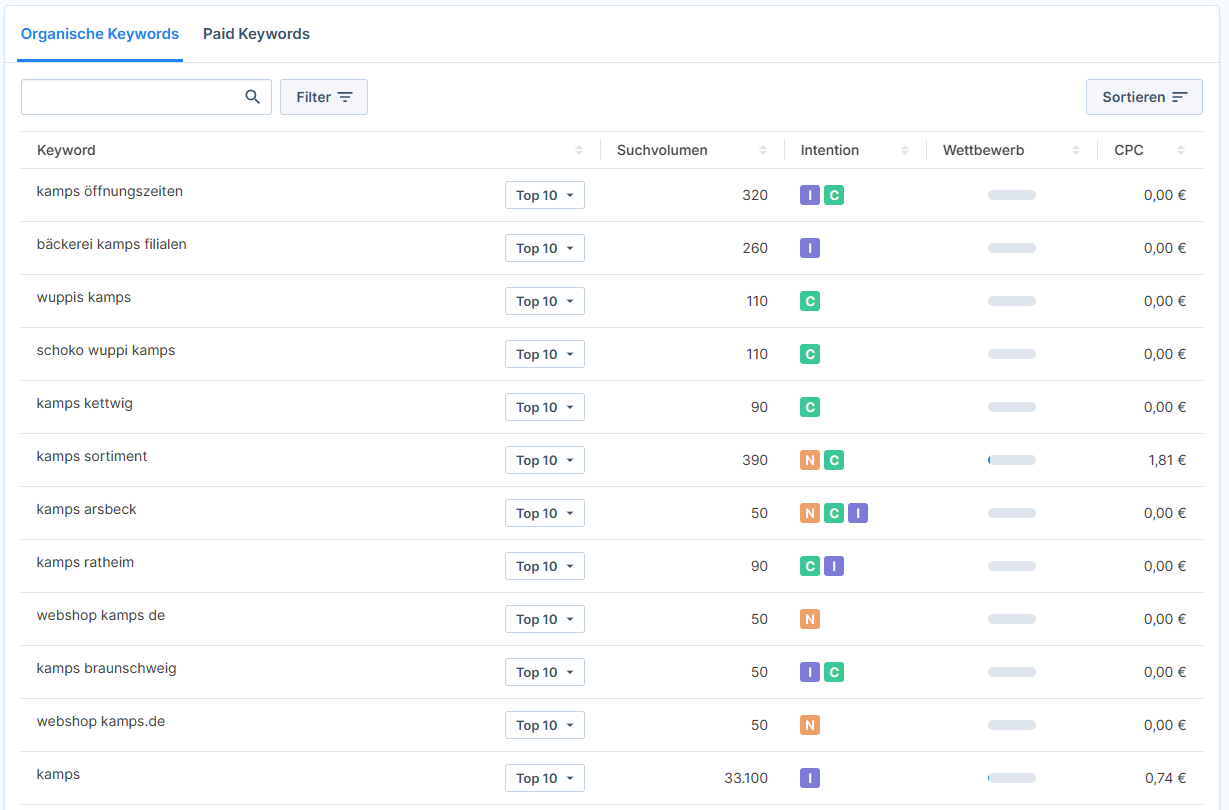This screenshot has width=1229, height=810.
Task: Sort by Wettbewerb column arrows
Action: (x=1076, y=150)
